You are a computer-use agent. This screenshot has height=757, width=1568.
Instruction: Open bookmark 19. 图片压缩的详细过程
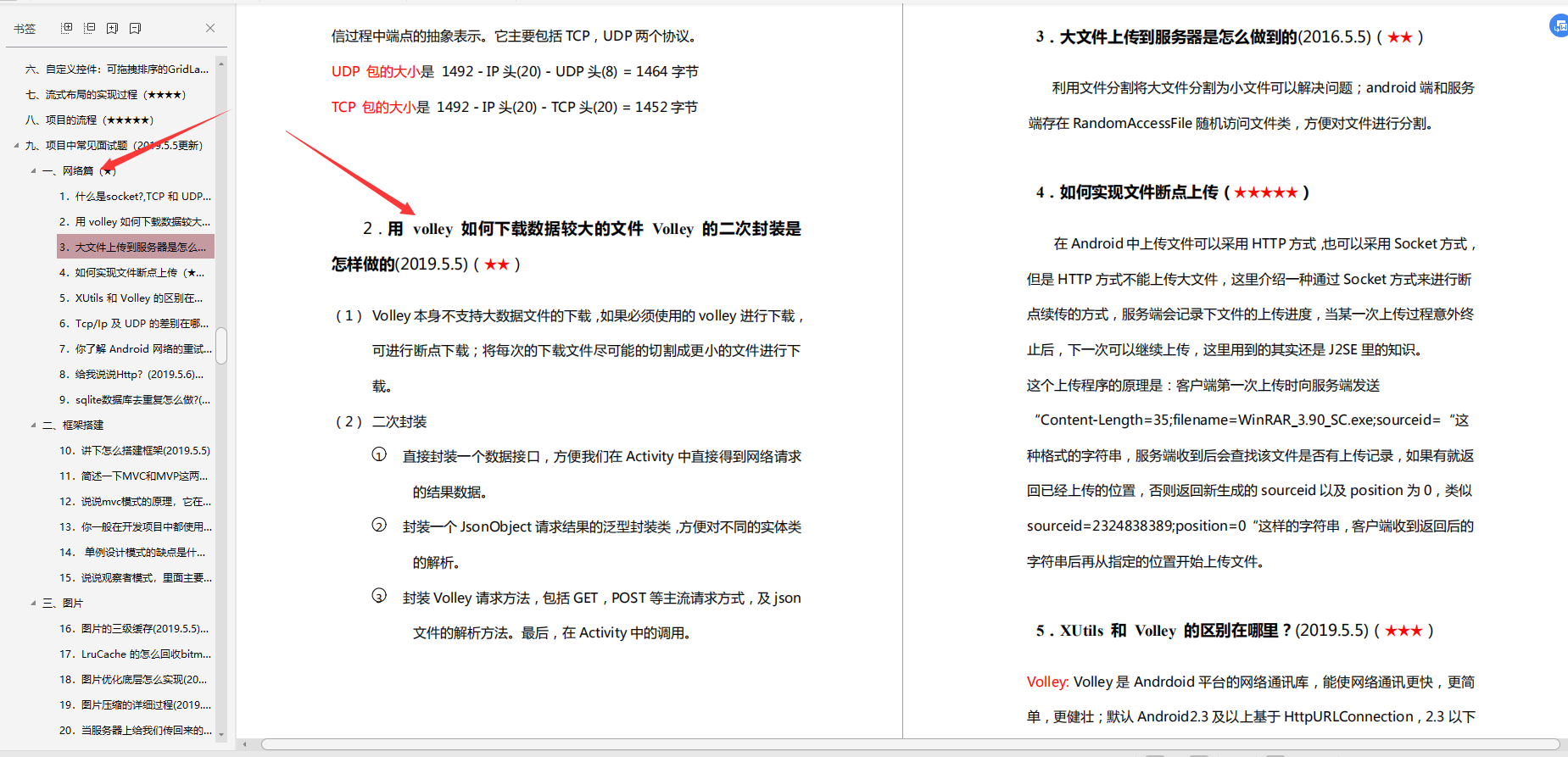click(136, 704)
